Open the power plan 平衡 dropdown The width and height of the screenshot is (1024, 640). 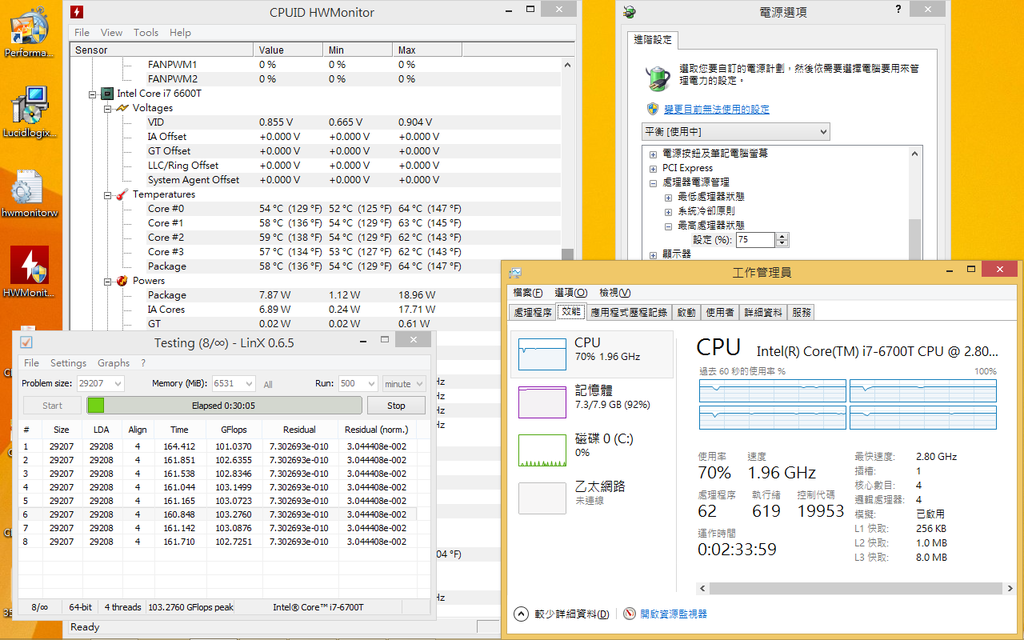click(x=735, y=132)
